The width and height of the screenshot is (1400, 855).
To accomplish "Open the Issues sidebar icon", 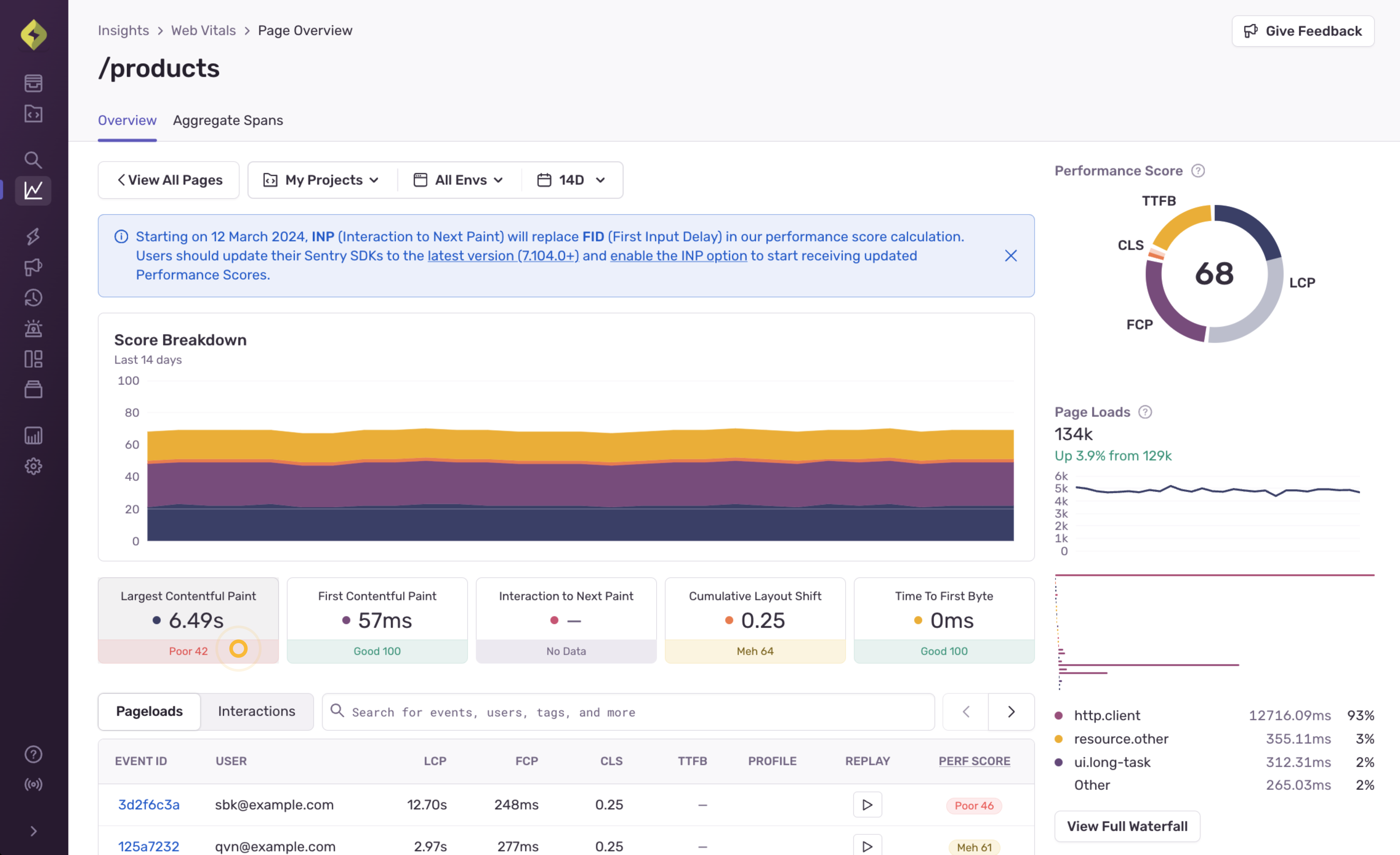I will 33,83.
